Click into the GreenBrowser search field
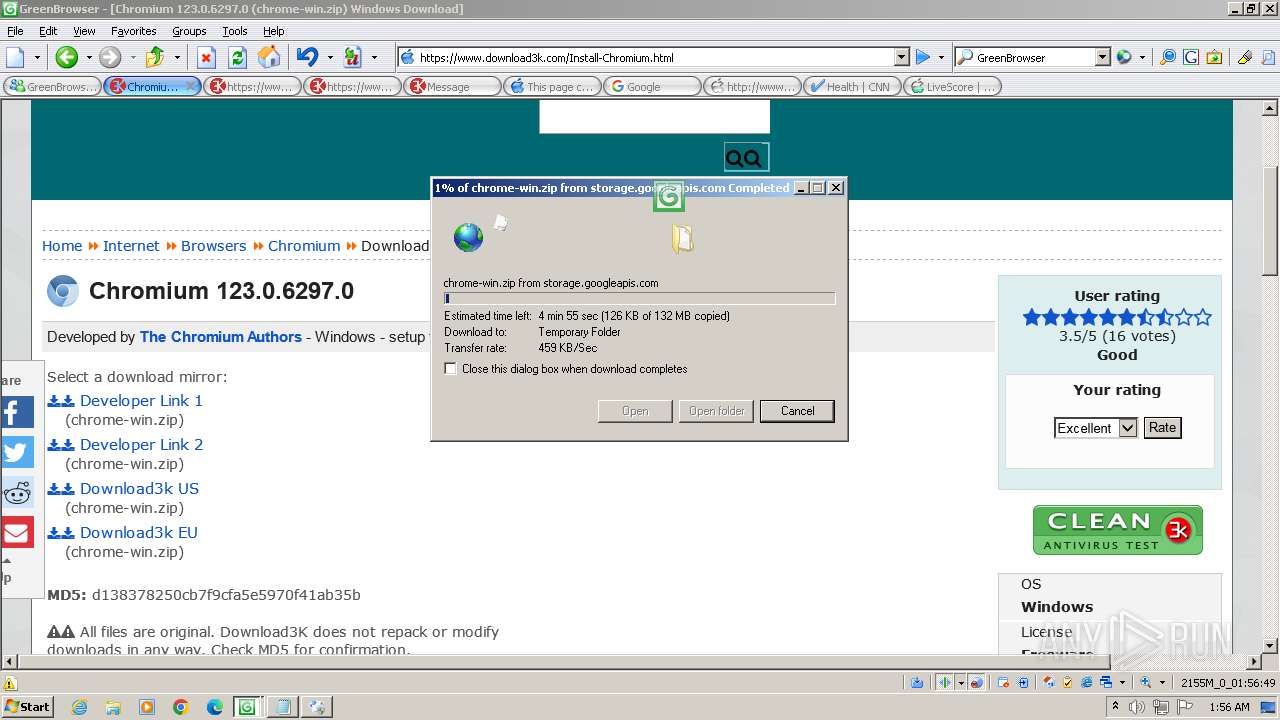This screenshot has height=720, width=1280. pos(1033,57)
